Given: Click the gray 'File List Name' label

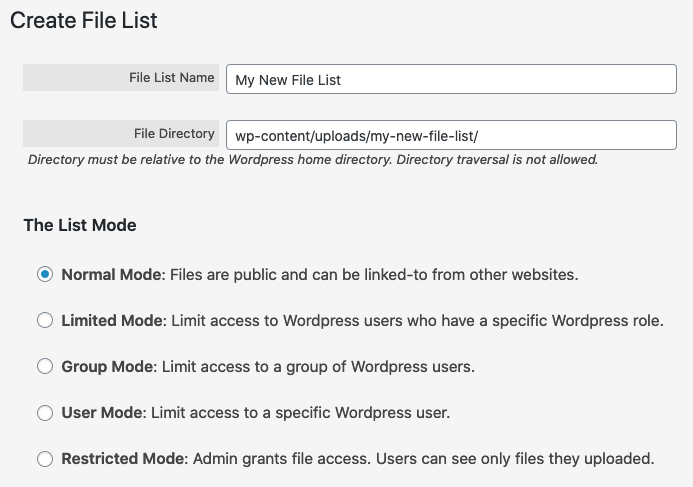Looking at the screenshot, I should coord(121,78).
